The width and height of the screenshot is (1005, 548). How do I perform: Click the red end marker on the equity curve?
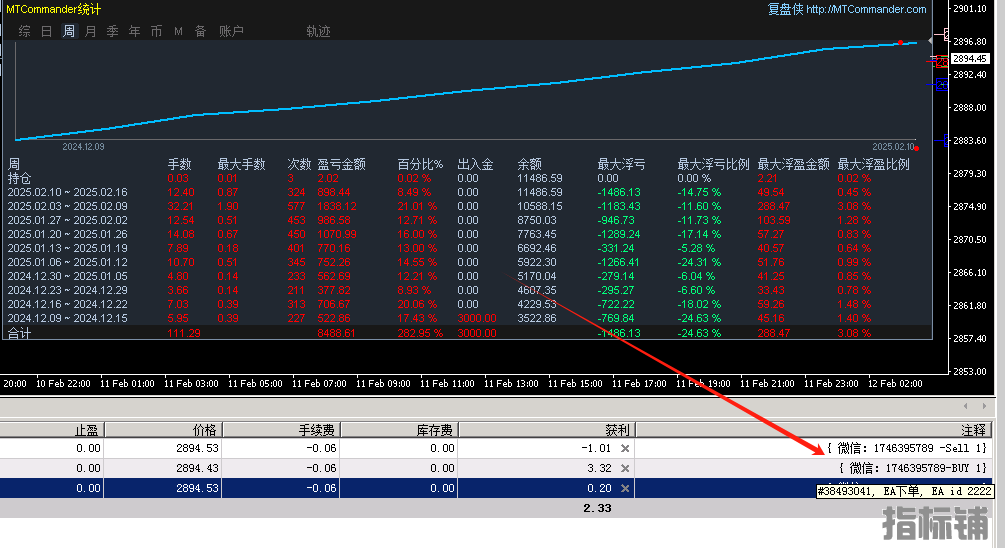tap(901, 42)
